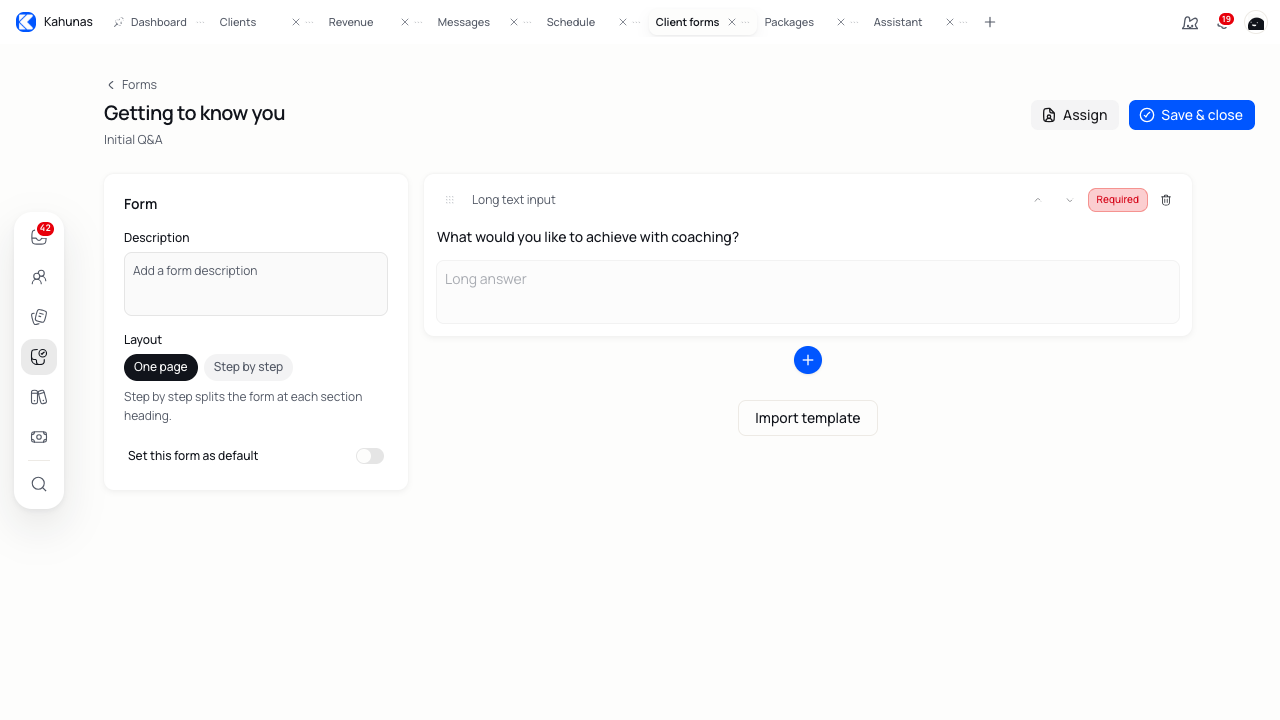The width and height of the screenshot is (1280, 720).
Task: Switch to the Packages tab
Action: 789,22
